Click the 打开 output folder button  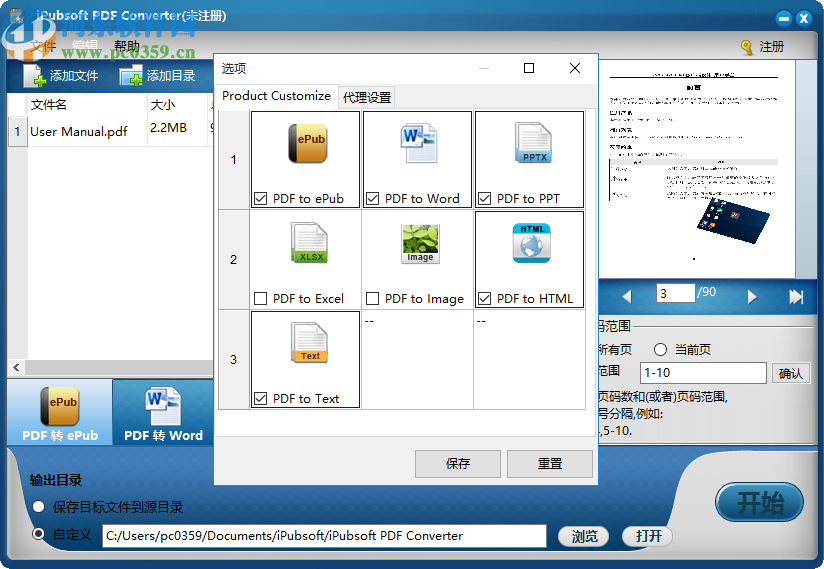coord(648,536)
